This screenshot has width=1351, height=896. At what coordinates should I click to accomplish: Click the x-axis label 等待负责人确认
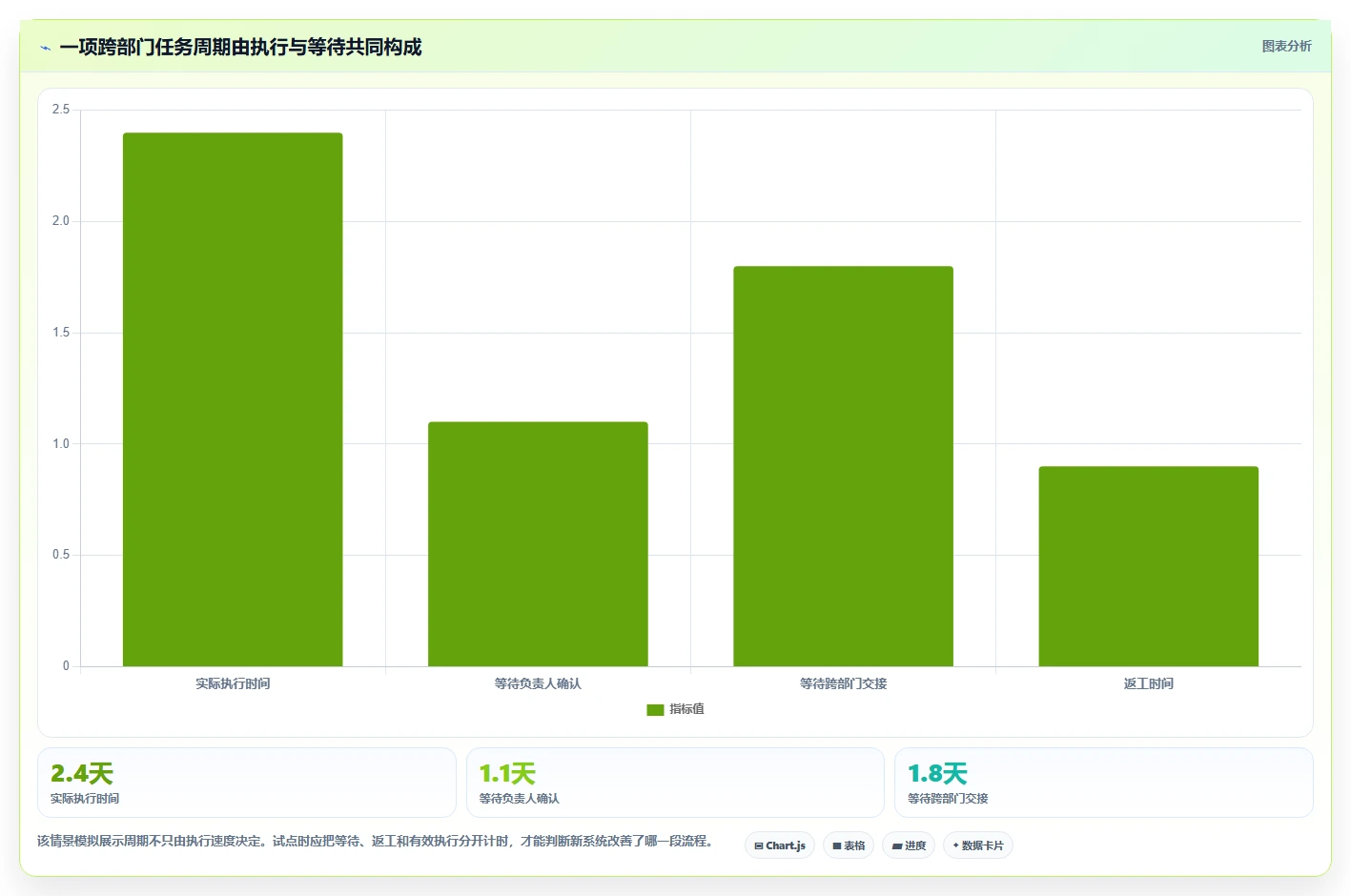click(538, 683)
